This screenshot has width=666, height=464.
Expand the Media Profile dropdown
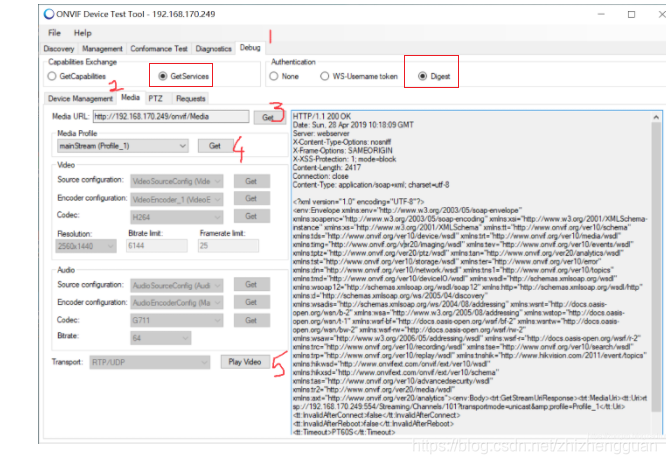[122, 146]
